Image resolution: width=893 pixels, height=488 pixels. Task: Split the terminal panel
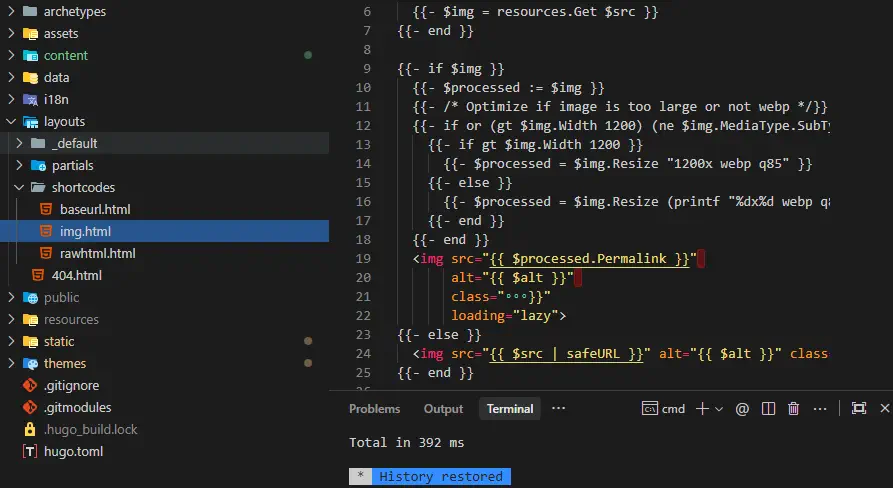[x=768, y=409]
